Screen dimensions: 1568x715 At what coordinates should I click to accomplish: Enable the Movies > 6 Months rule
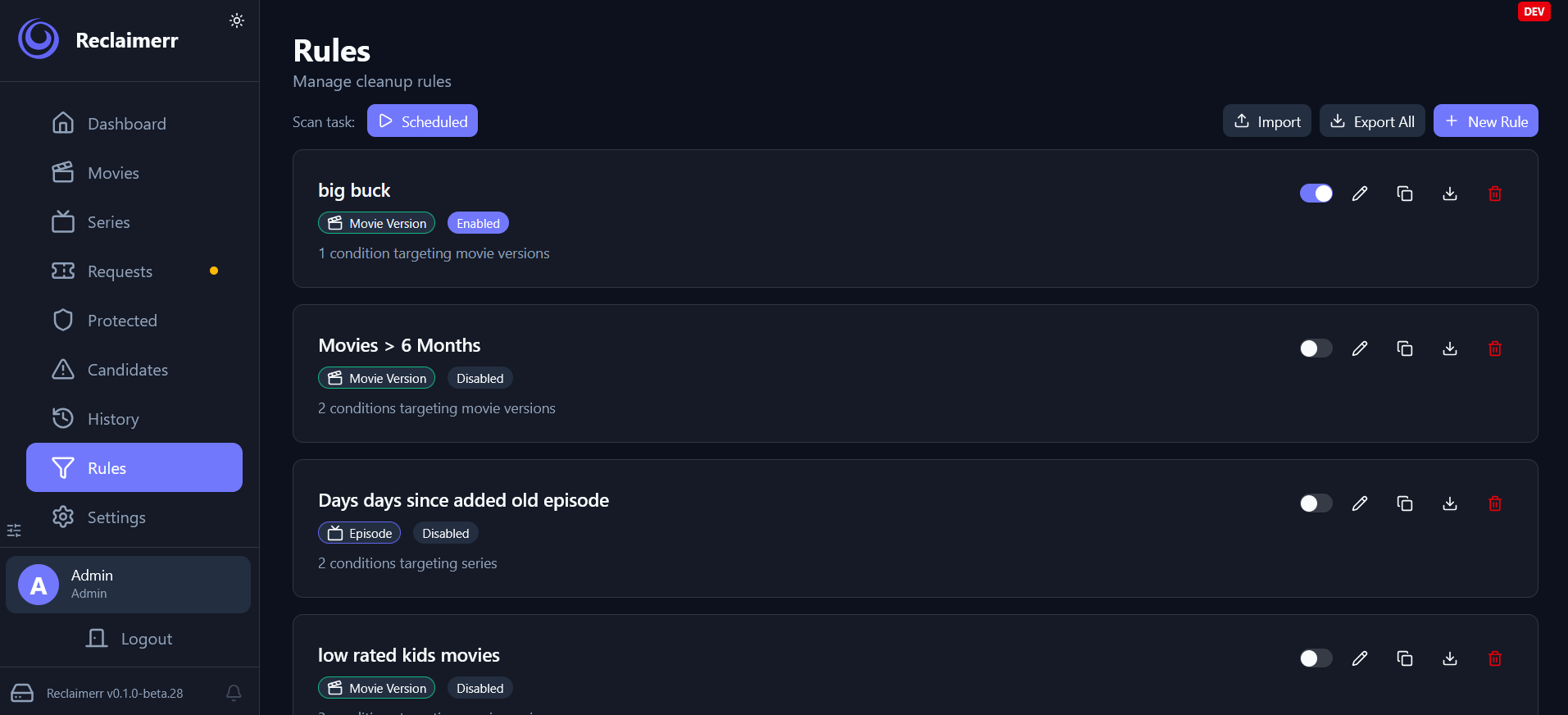point(1316,348)
